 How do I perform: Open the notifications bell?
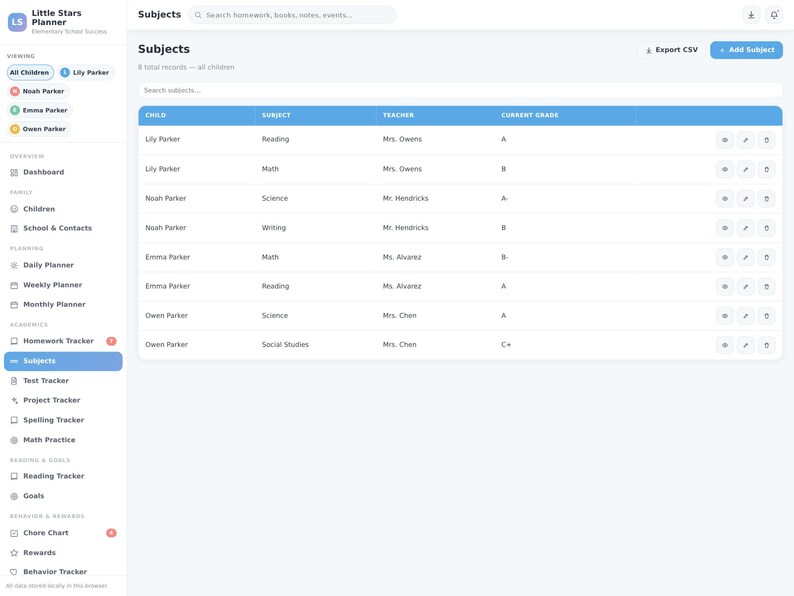[x=774, y=15]
